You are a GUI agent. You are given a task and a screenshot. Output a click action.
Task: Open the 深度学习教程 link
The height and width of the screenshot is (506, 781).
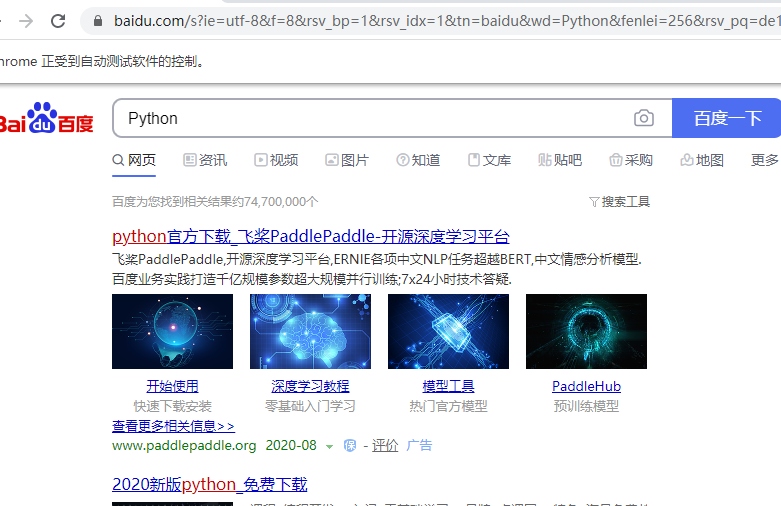310,386
